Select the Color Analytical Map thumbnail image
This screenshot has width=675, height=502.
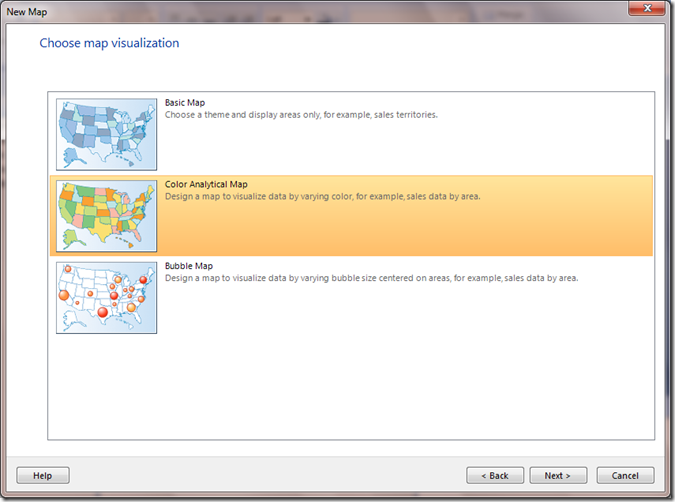pos(106,216)
